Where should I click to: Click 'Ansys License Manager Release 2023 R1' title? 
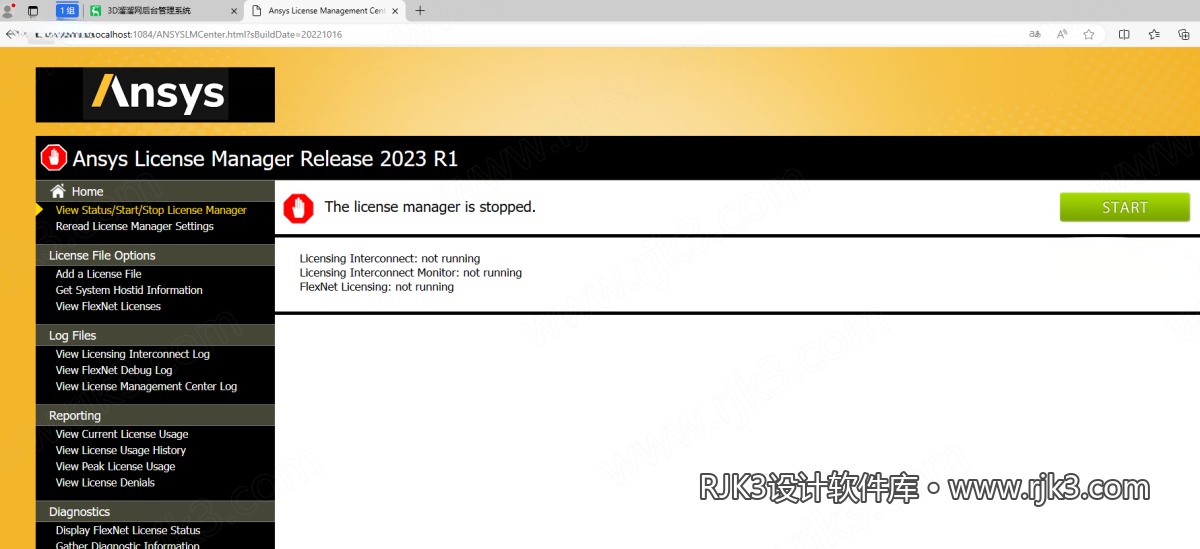265,158
